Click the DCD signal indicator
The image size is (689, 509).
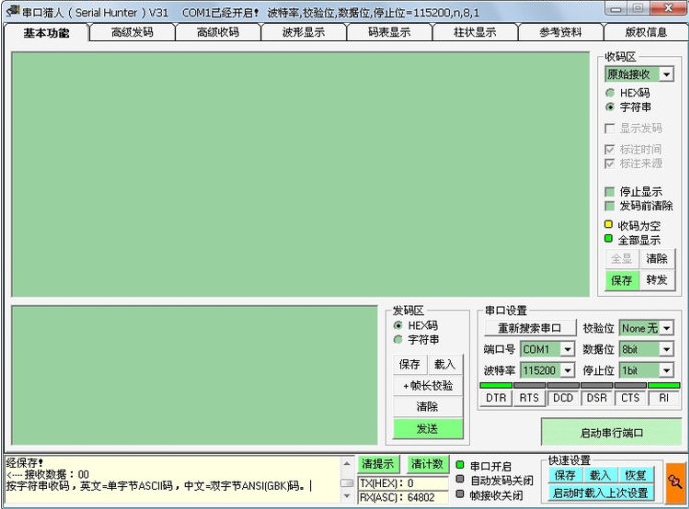pyautogui.click(x=563, y=398)
